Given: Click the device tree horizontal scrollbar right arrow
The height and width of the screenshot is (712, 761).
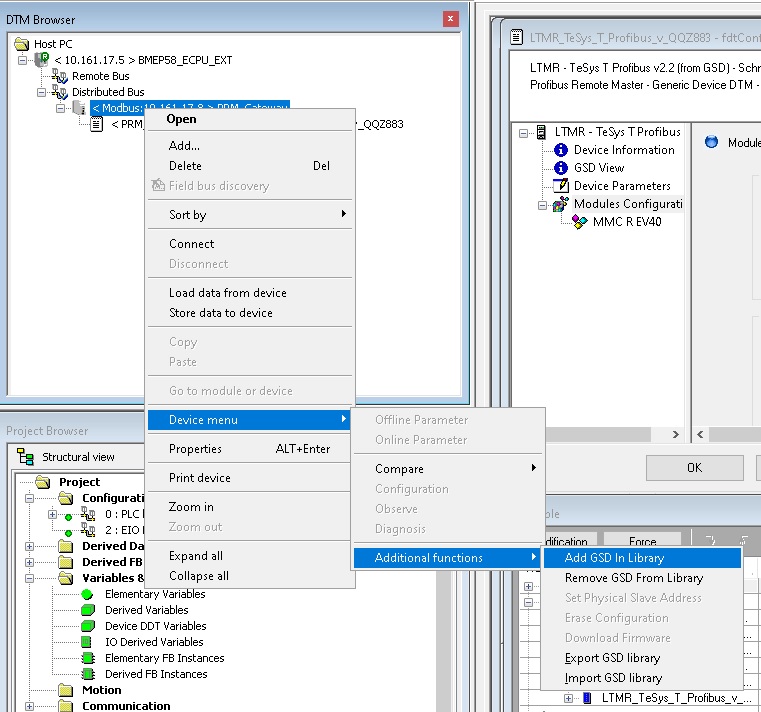Looking at the screenshot, I should coord(675,434).
